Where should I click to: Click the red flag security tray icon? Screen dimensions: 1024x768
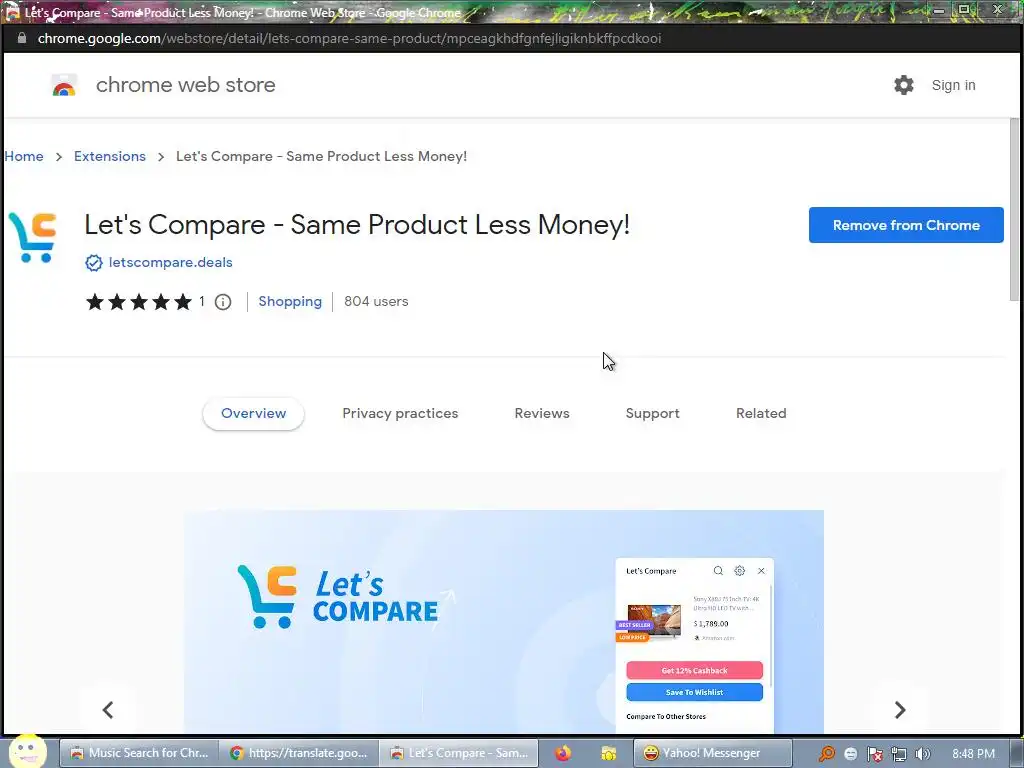pyautogui.click(x=875, y=754)
